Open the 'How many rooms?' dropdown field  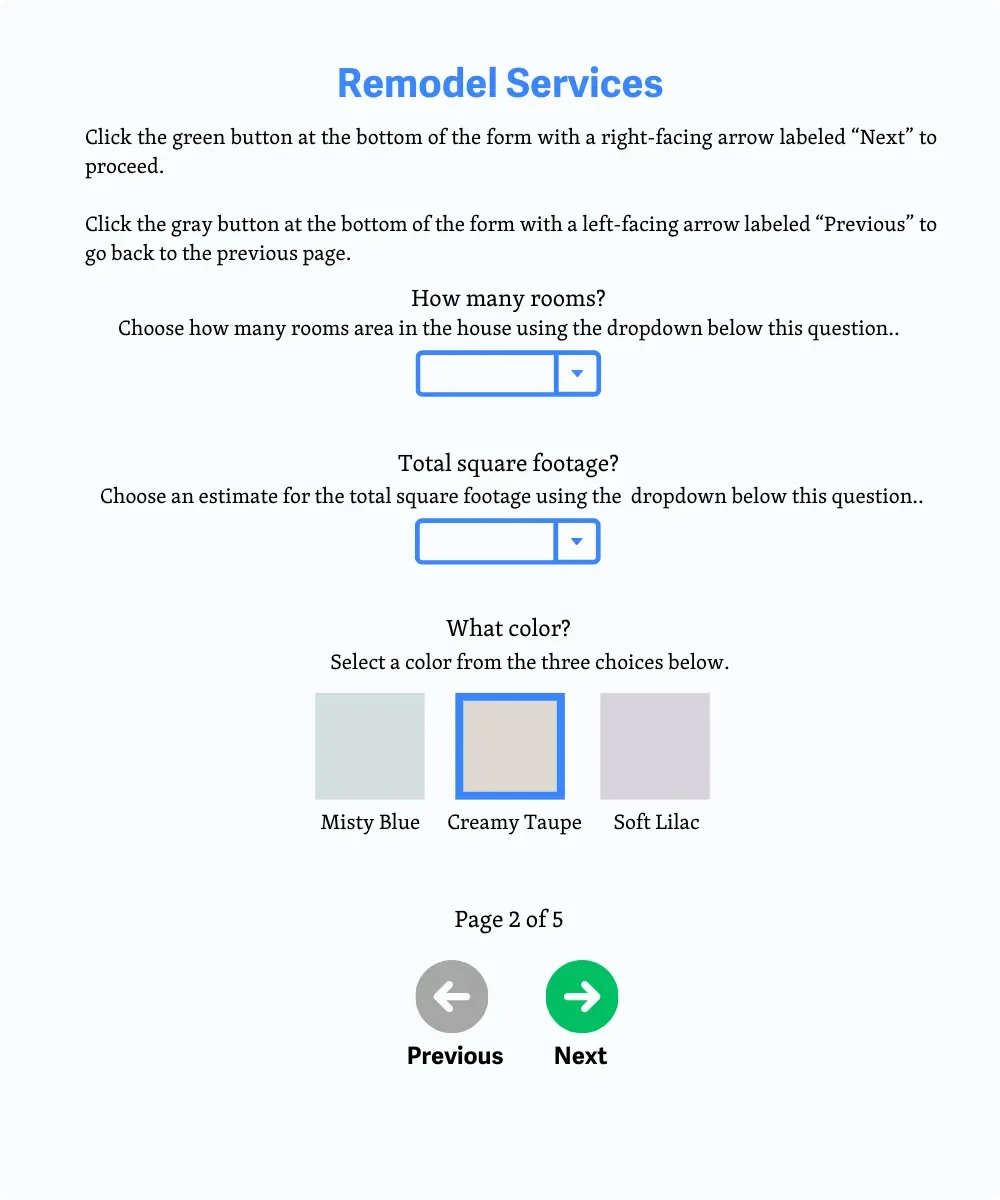pos(486,373)
